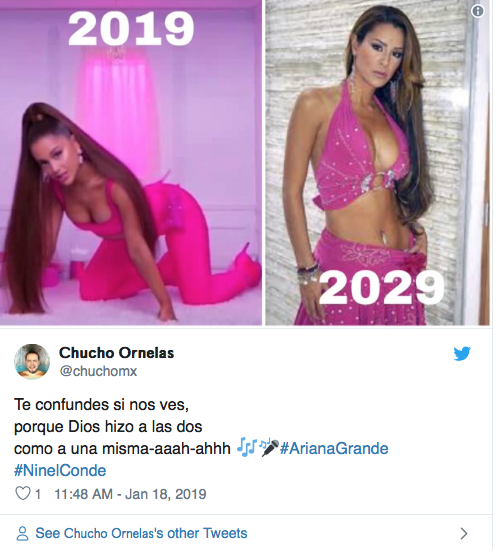The image size is (496, 551).
Task: Click the info icon on the photo
Action: (477, 11)
